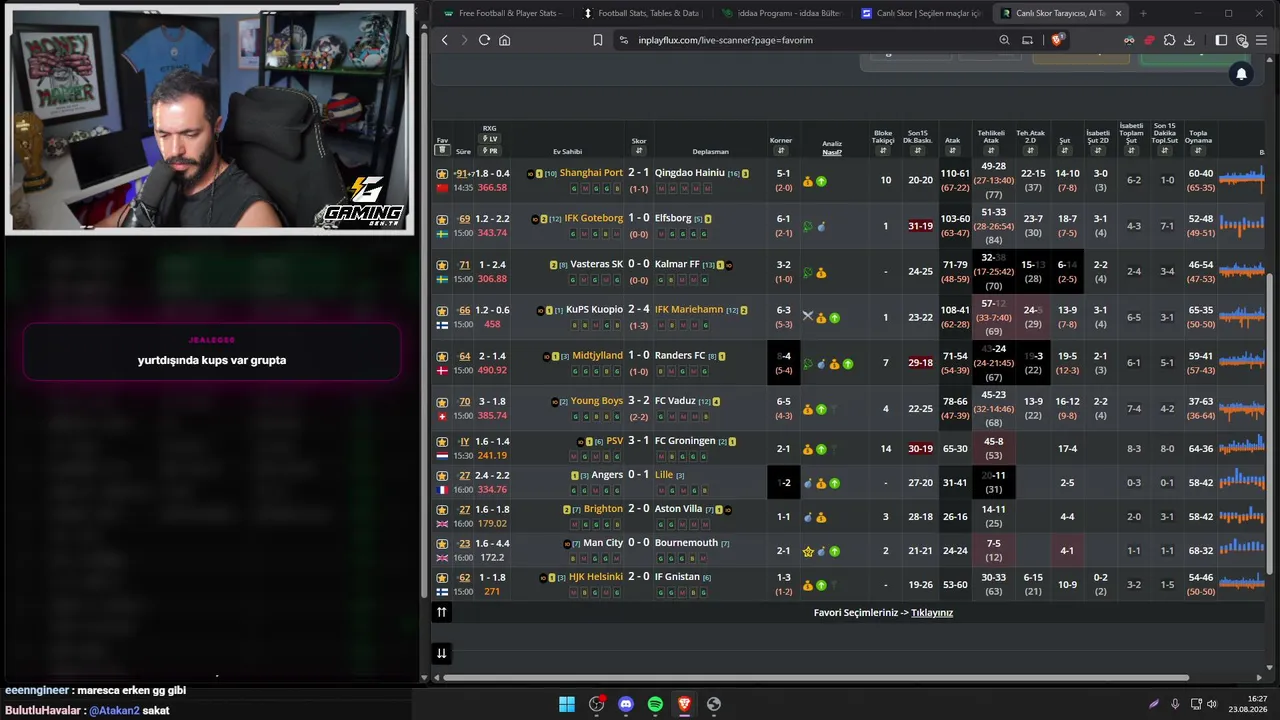Screen dimensions: 1280x720
Task: Click the PR button under RXG
Action: click(490, 151)
